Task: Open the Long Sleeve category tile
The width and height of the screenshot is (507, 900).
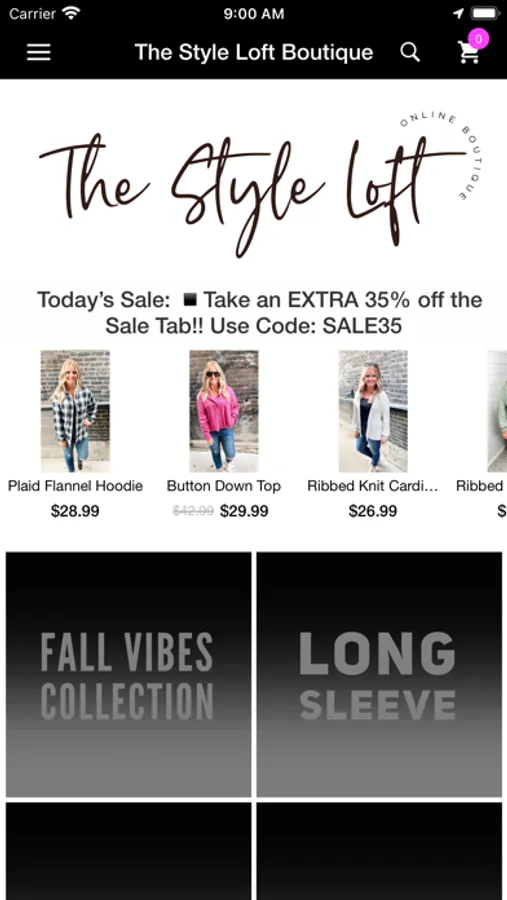Action: [379, 674]
